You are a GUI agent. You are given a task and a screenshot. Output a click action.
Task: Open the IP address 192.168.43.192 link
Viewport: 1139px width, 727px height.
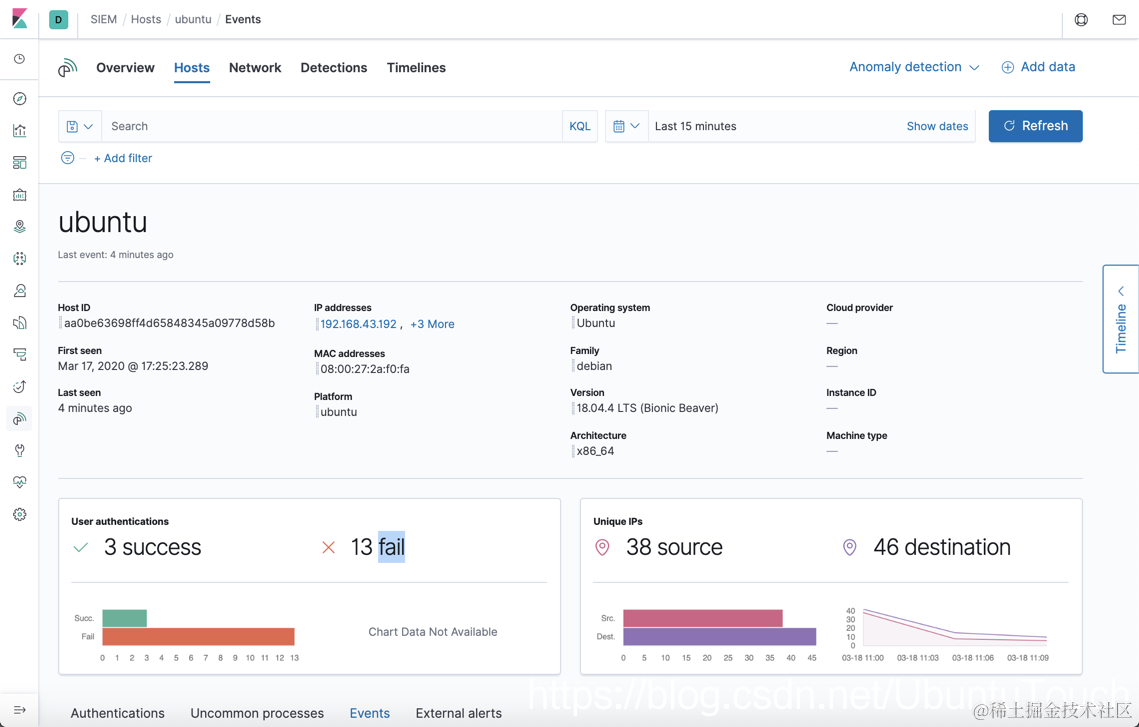(x=359, y=324)
